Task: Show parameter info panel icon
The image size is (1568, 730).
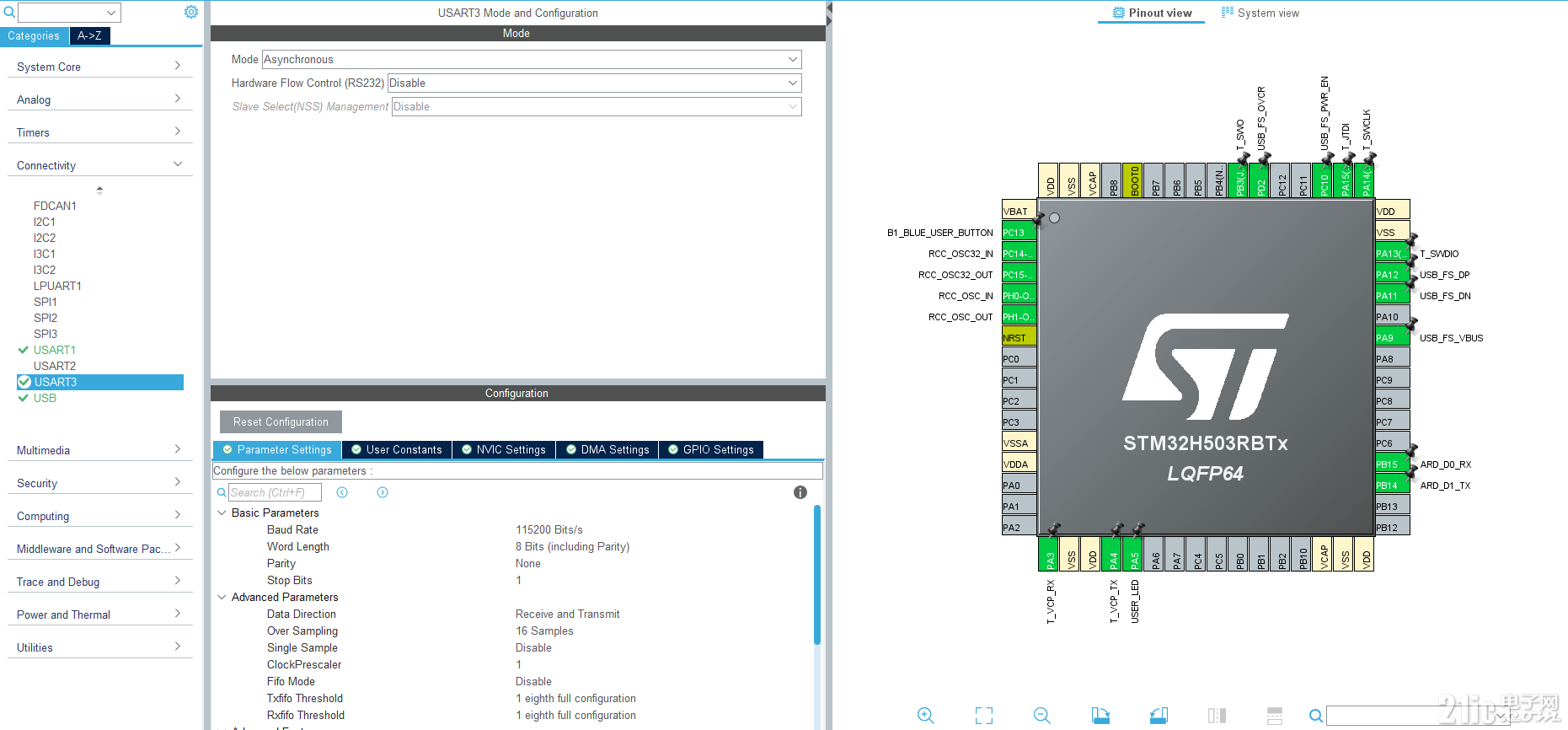Action: [x=800, y=492]
